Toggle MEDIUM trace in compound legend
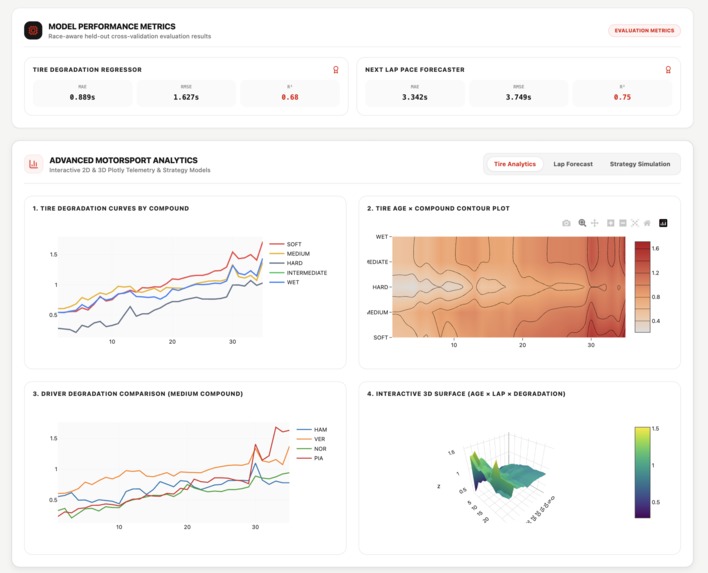Viewport: 708px width, 573px height. 289,254
